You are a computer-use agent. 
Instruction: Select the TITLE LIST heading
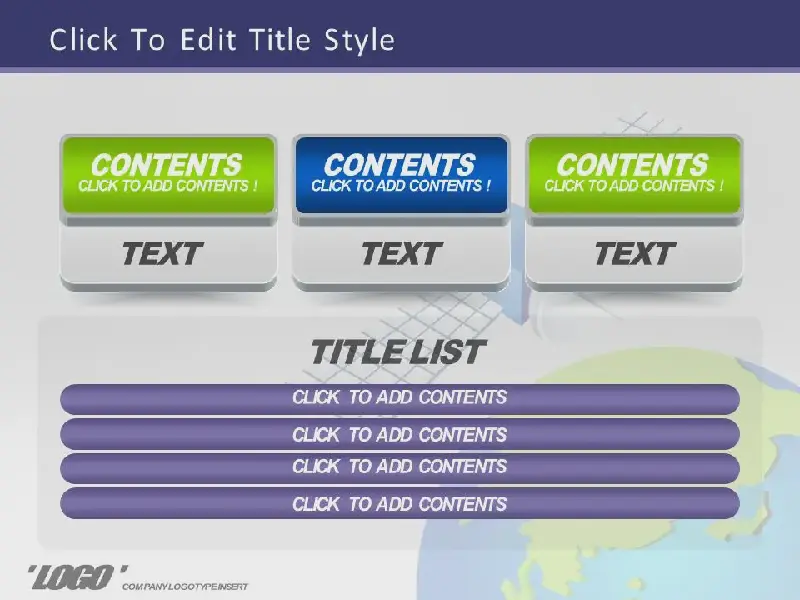click(x=397, y=352)
